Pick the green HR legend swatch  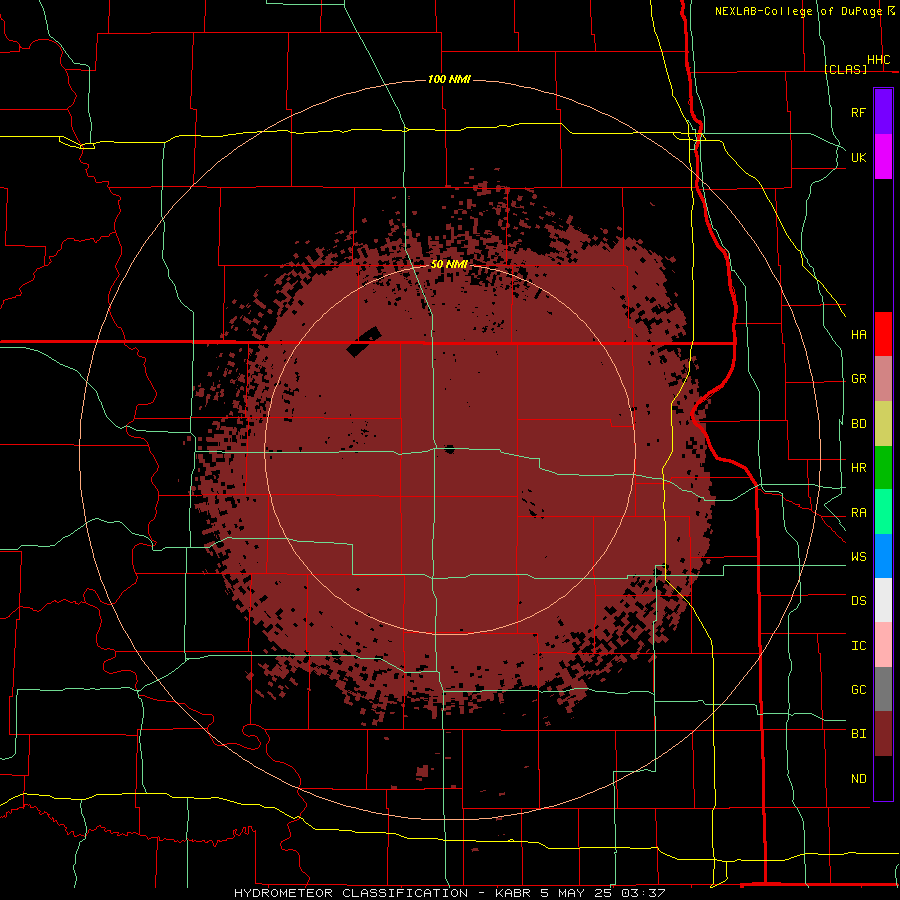tap(883, 468)
